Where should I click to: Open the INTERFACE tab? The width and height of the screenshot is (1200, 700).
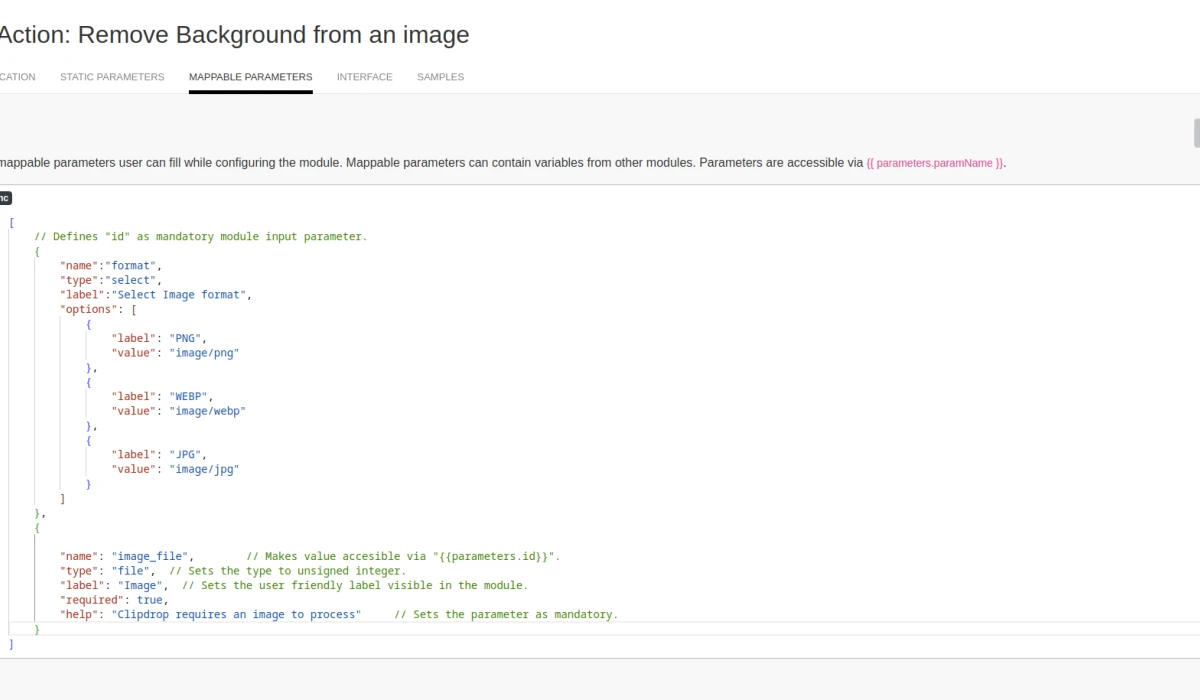(364, 76)
